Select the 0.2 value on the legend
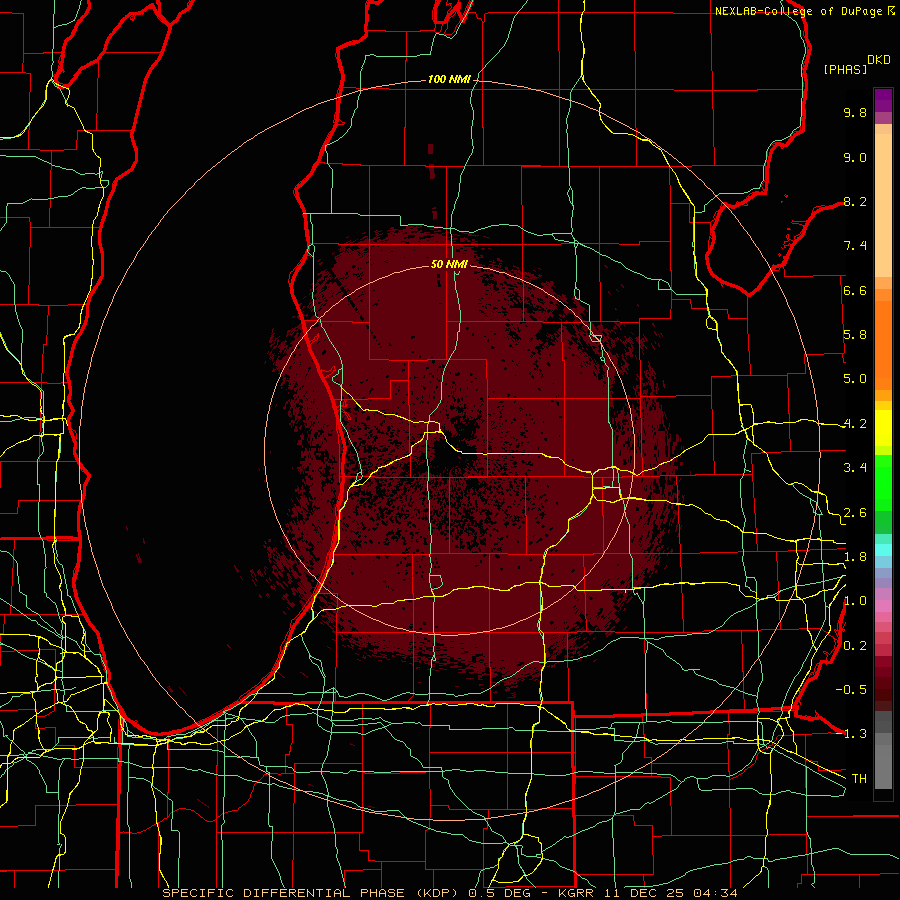This screenshot has width=900, height=900. pos(855,646)
